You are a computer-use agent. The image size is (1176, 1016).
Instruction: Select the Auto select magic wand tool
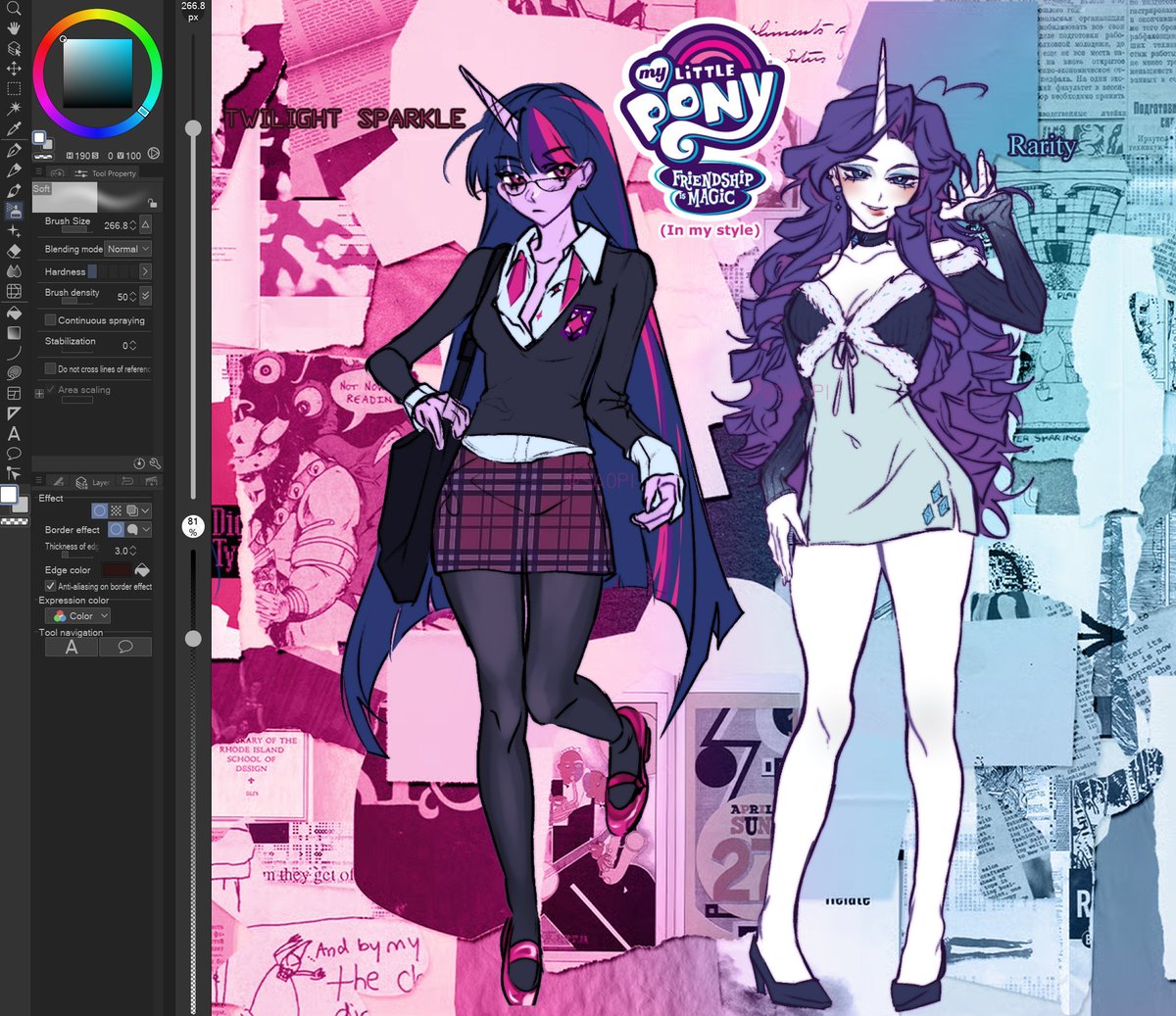[14, 109]
